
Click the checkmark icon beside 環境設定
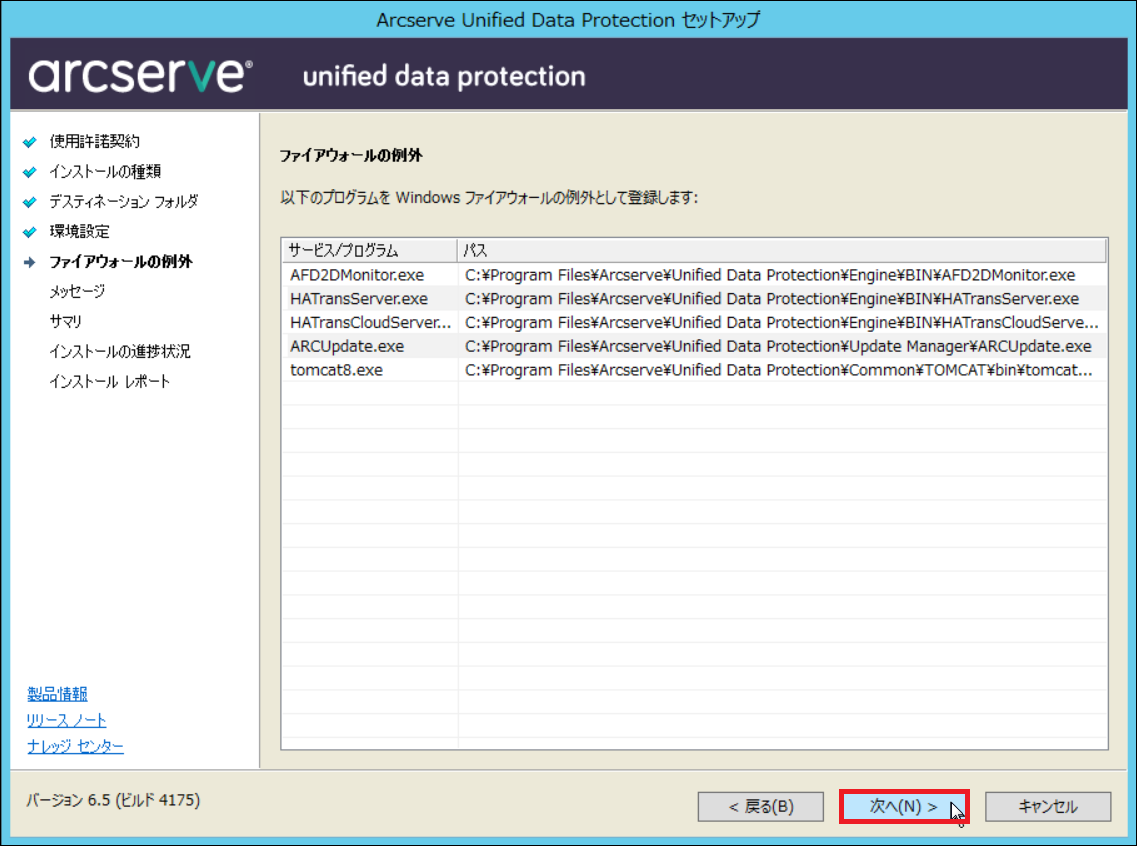point(30,233)
